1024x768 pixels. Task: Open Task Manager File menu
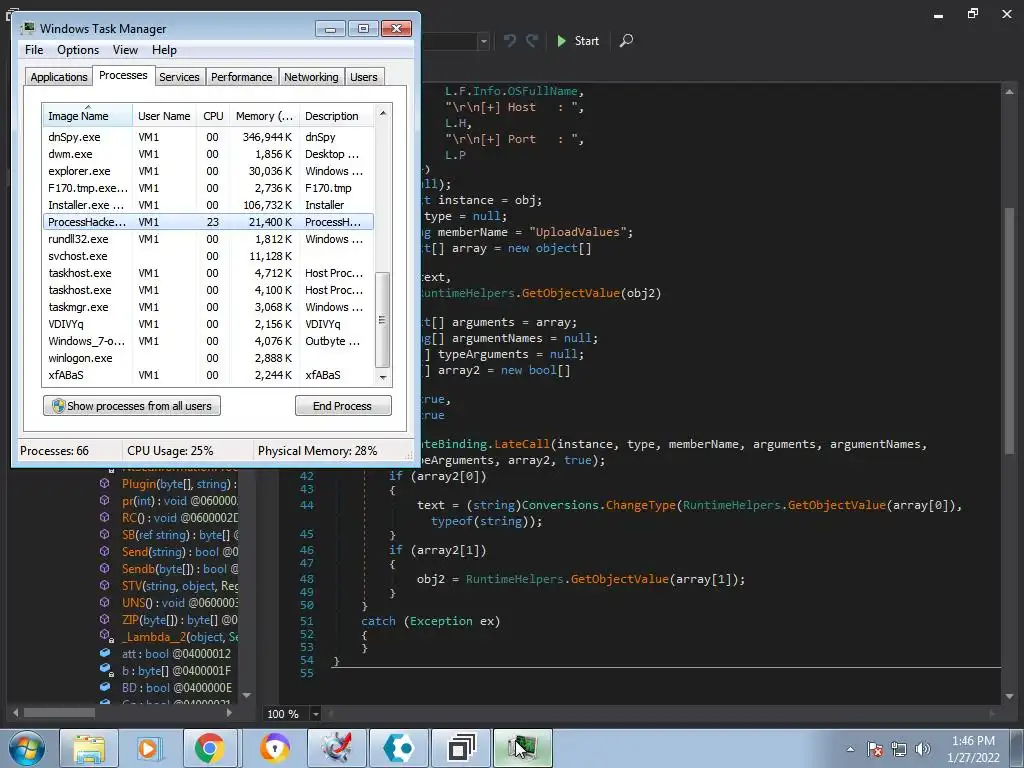[x=34, y=50]
